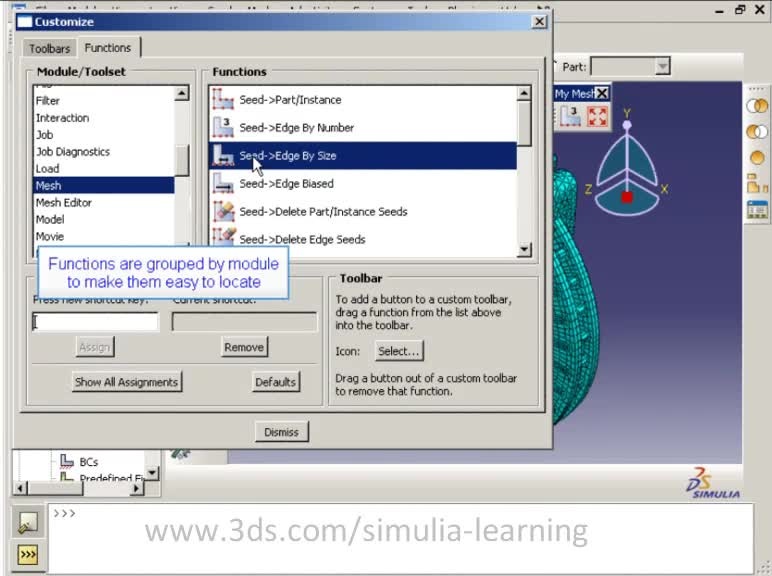Click Seed->Edge By Size icon
This screenshot has height=576, width=772.
tap(223, 156)
